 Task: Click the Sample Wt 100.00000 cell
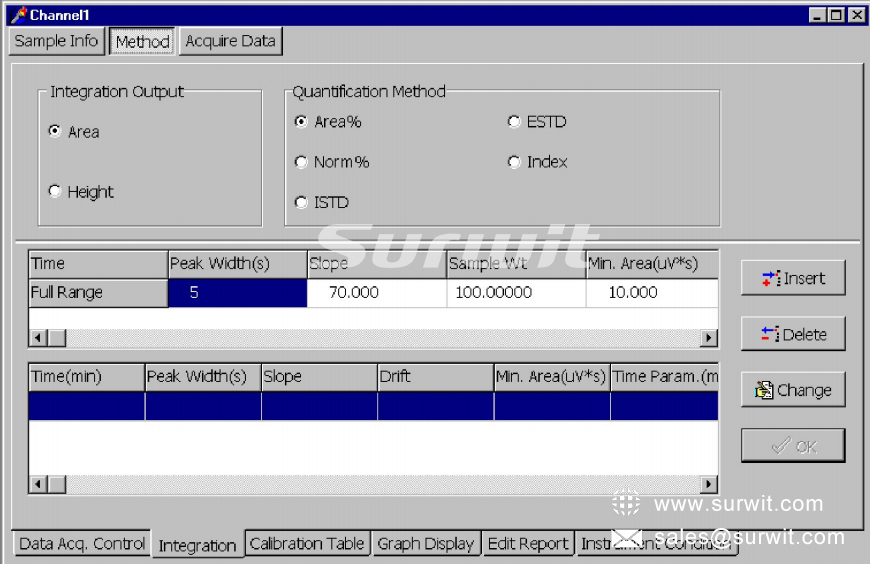click(515, 293)
